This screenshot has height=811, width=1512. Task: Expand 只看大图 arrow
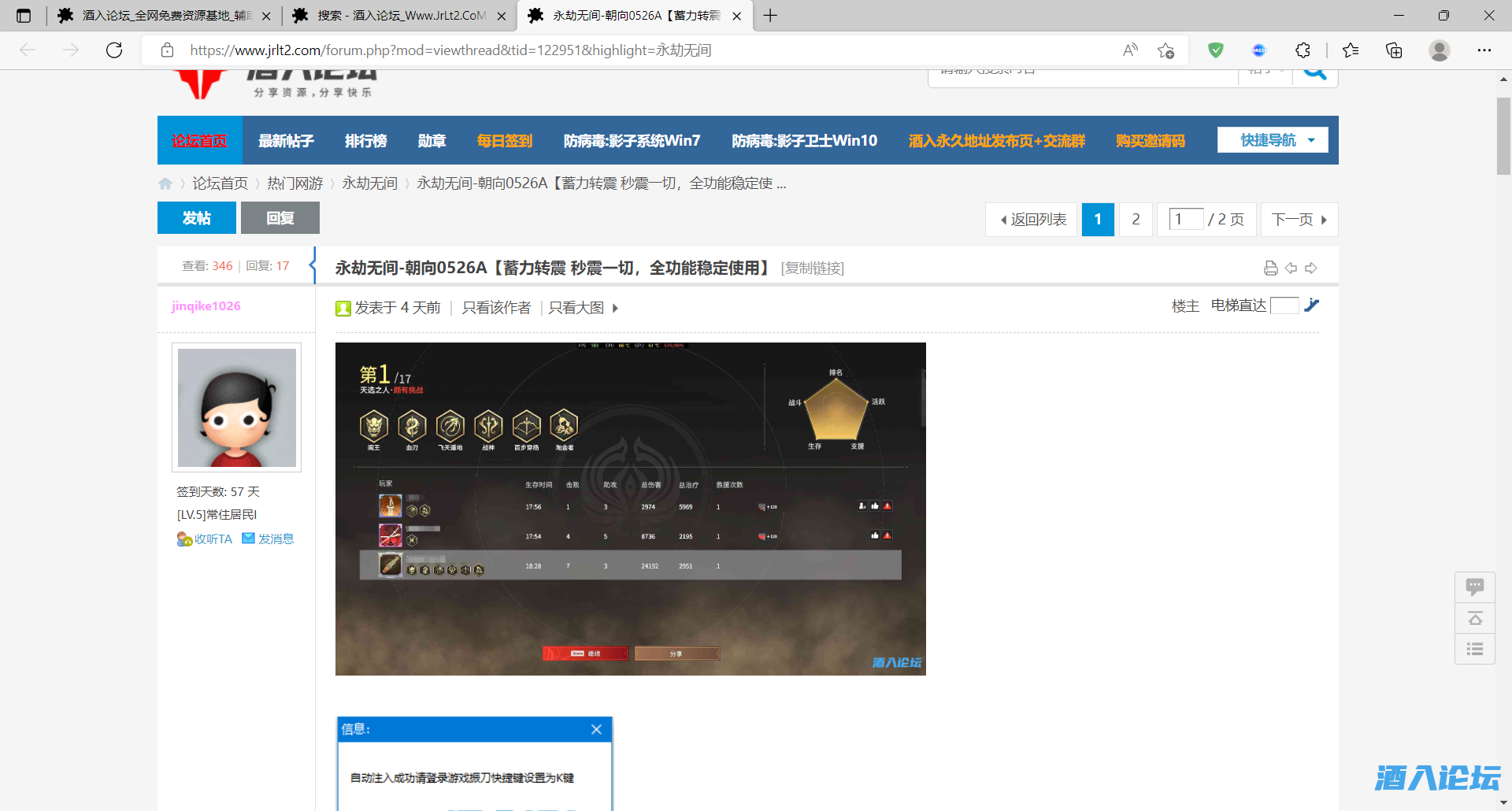[615, 308]
